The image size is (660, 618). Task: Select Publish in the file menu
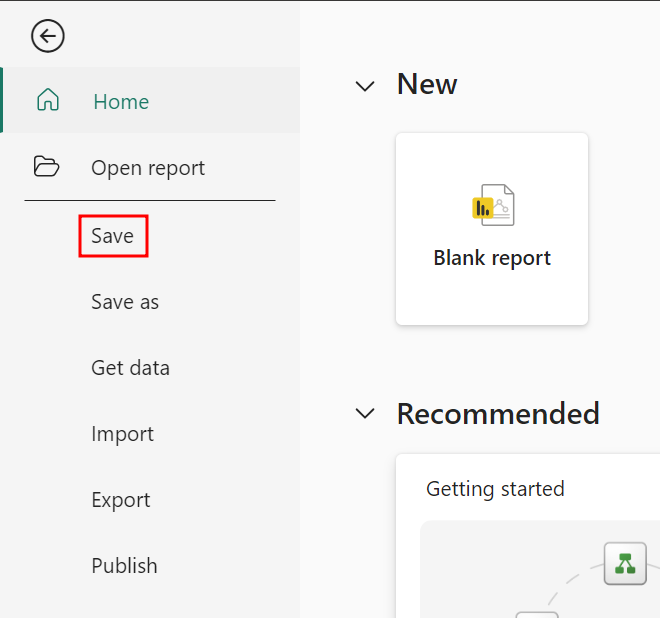[x=125, y=566]
